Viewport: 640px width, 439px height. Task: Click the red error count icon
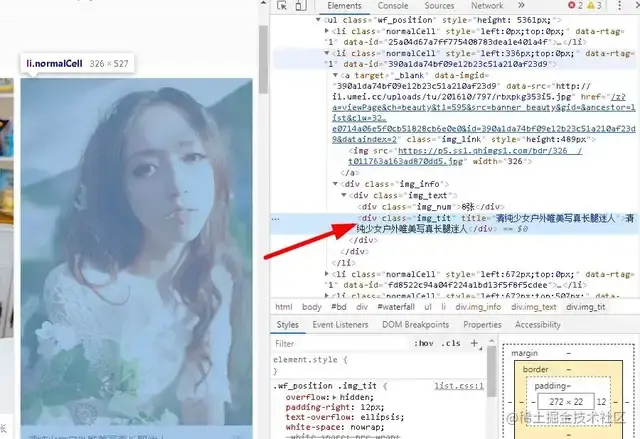pyautogui.click(x=571, y=5)
